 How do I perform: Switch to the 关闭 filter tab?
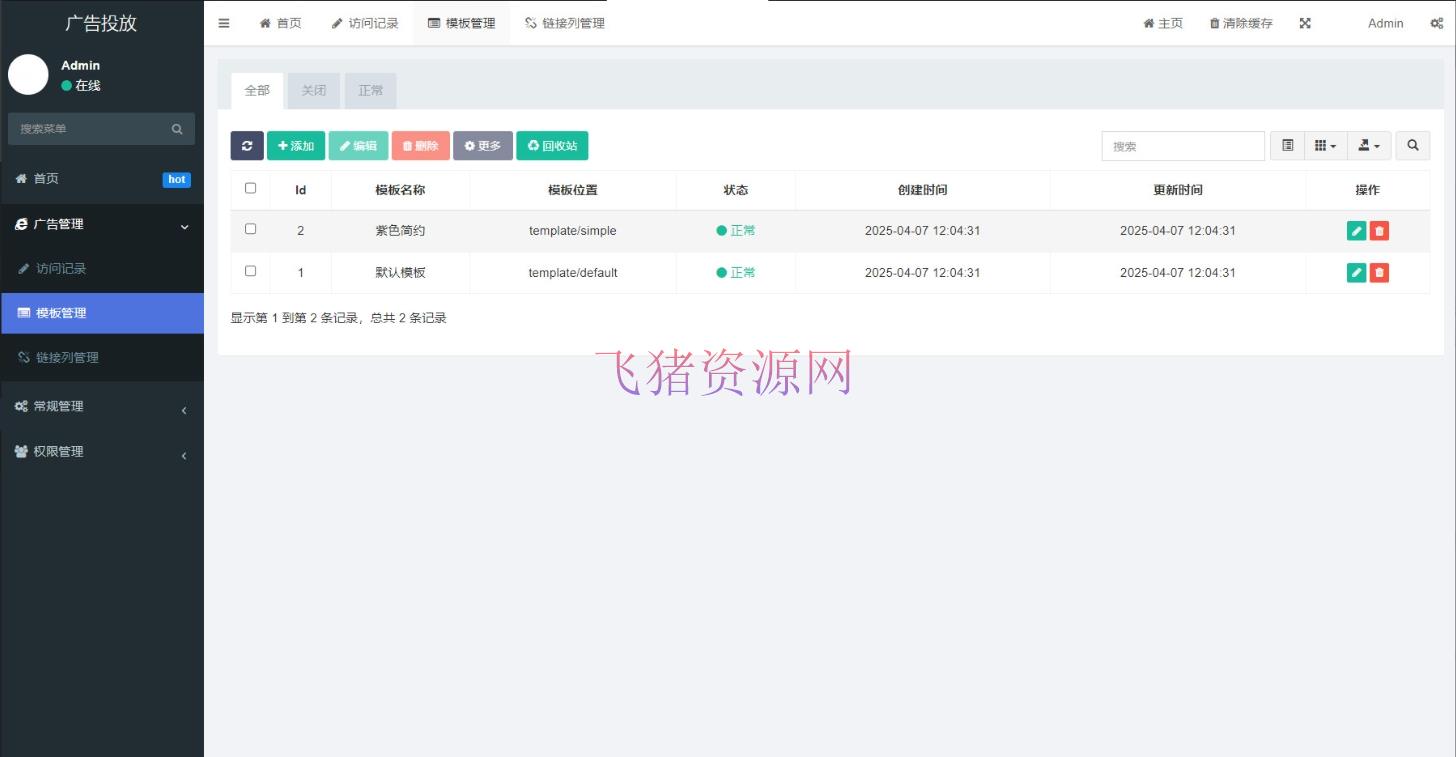[314, 90]
